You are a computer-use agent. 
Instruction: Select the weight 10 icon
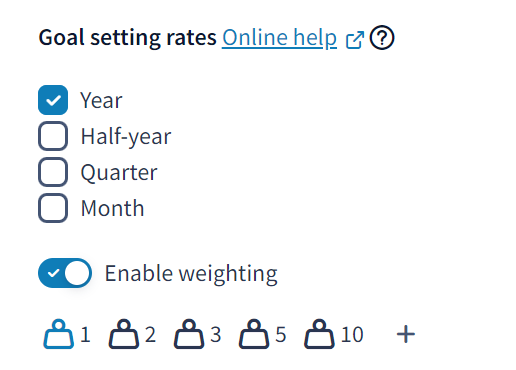[319, 334]
